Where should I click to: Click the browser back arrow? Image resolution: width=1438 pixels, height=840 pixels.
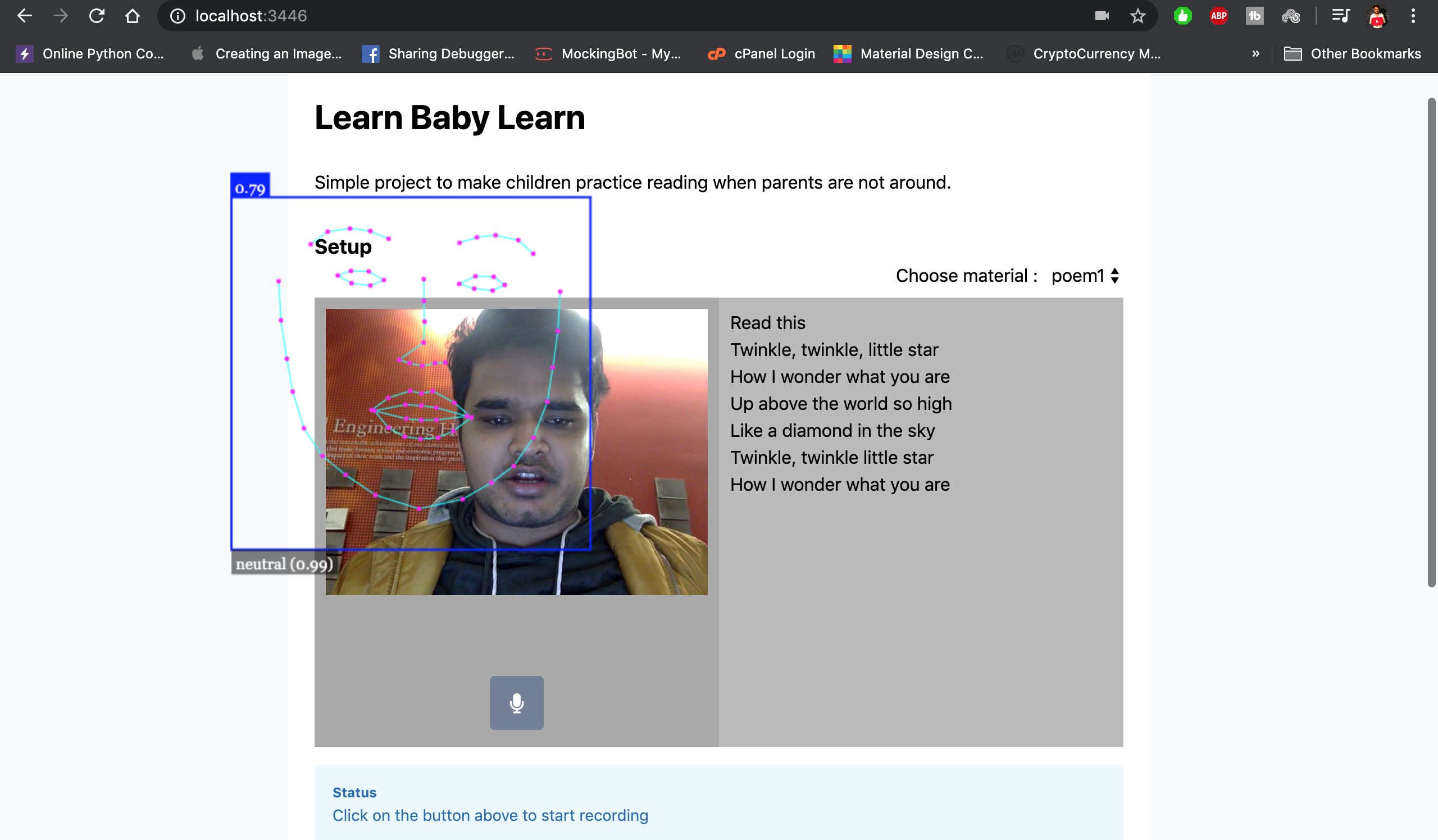(x=25, y=16)
